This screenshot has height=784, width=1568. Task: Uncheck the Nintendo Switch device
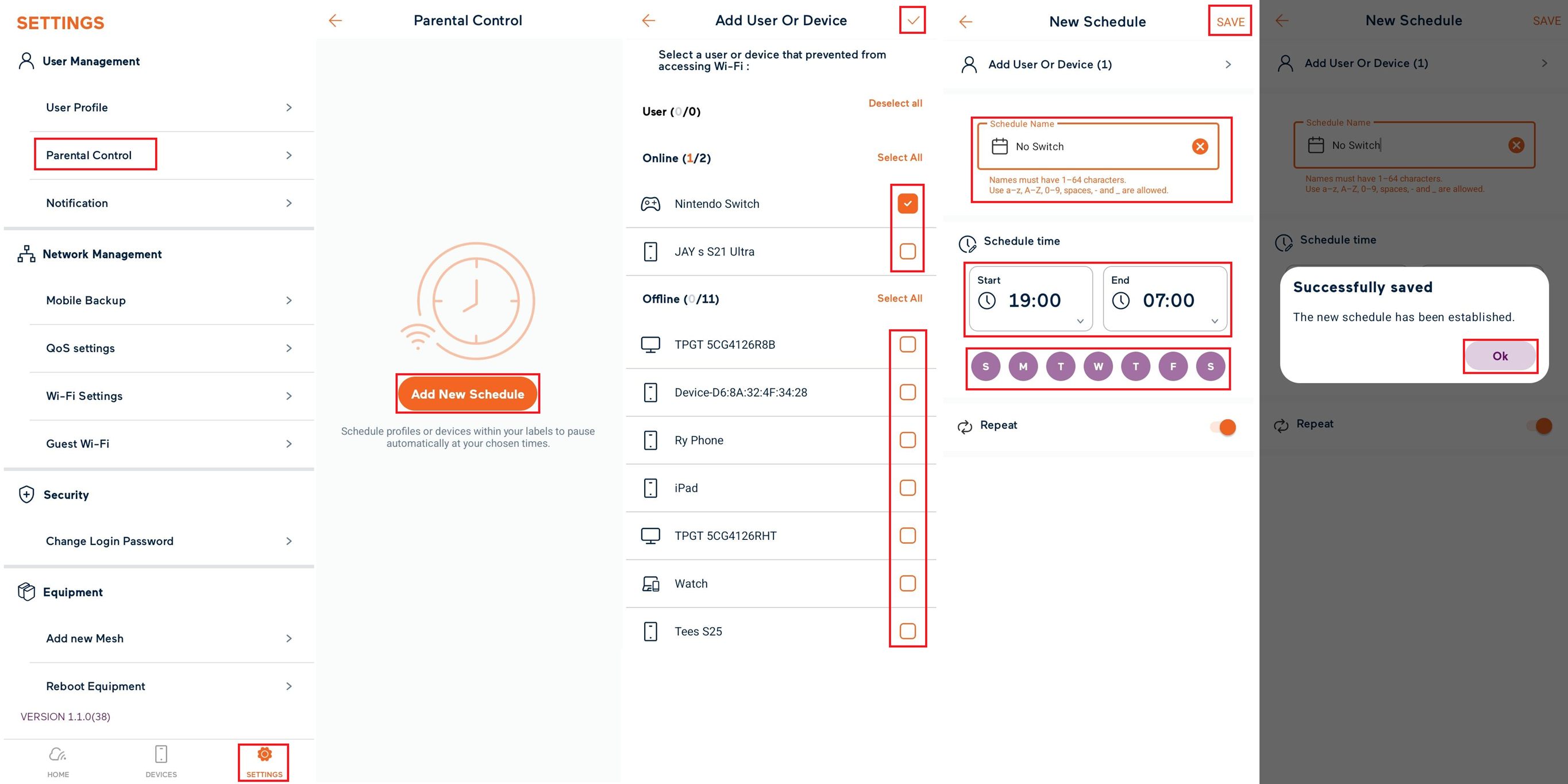(x=907, y=203)
